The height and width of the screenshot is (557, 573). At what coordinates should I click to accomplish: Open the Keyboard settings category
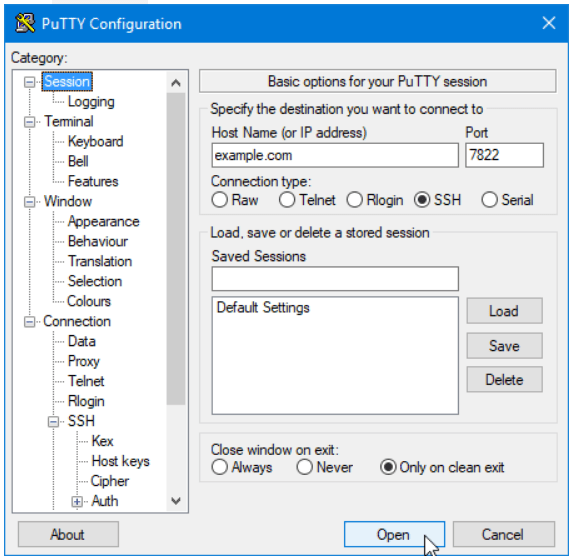[95, 141]
